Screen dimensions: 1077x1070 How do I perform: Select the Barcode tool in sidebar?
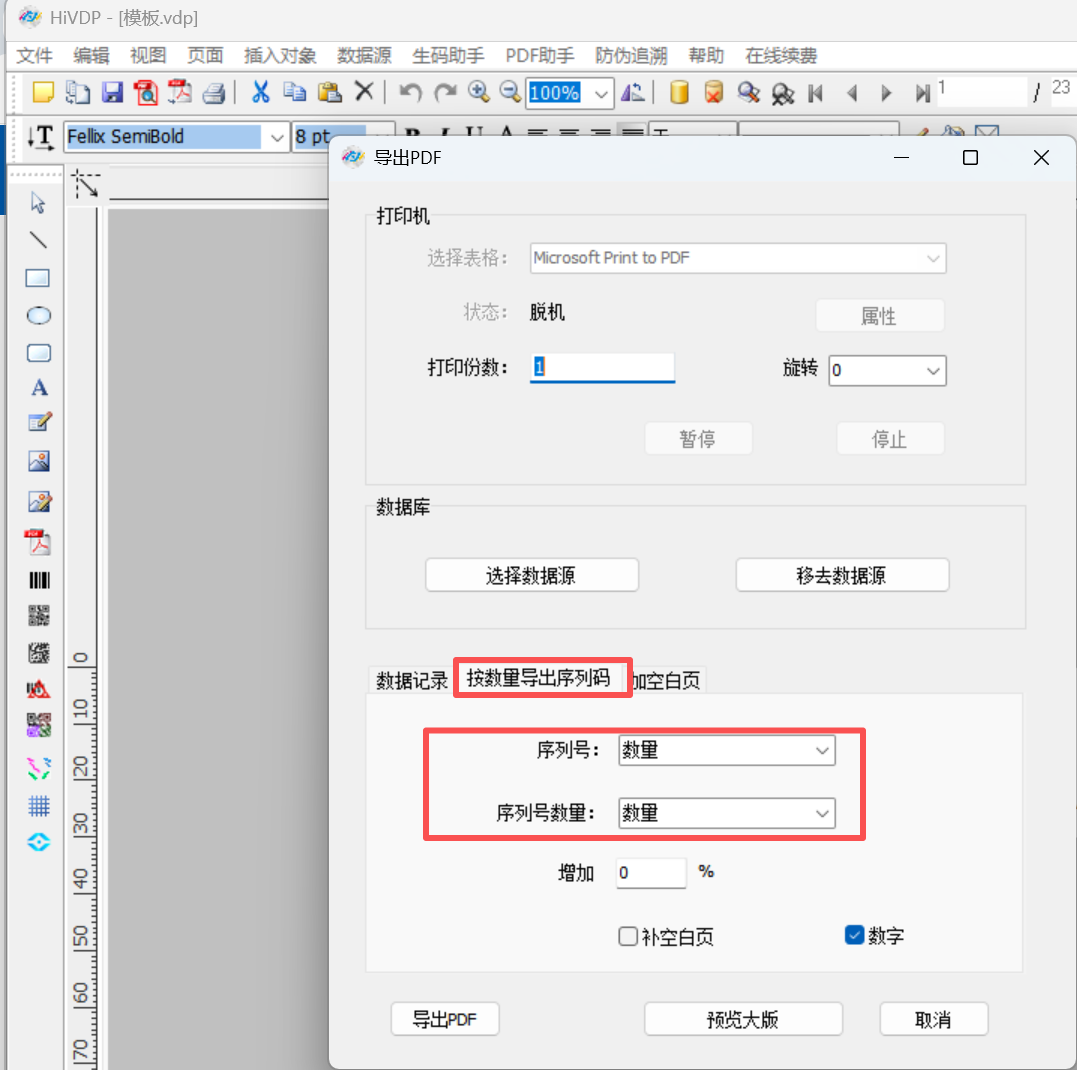(39, 580)
